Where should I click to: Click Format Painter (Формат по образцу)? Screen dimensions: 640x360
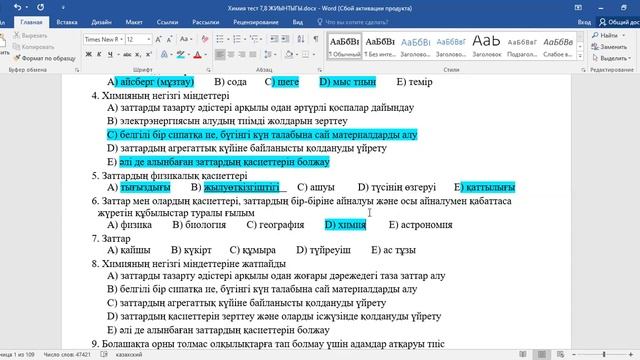tap(45, 58)
